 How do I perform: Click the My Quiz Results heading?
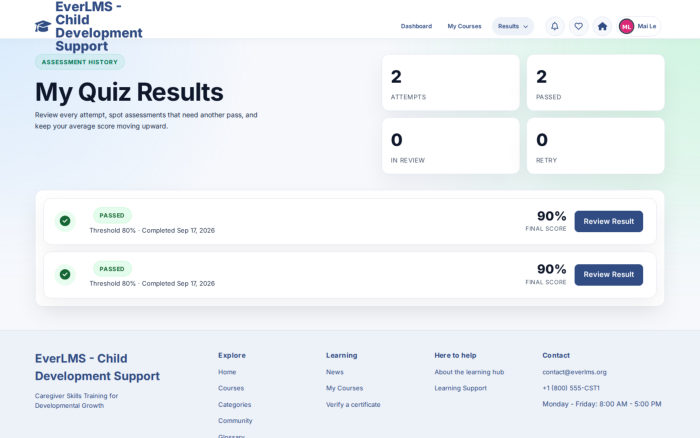coord(129,92)
